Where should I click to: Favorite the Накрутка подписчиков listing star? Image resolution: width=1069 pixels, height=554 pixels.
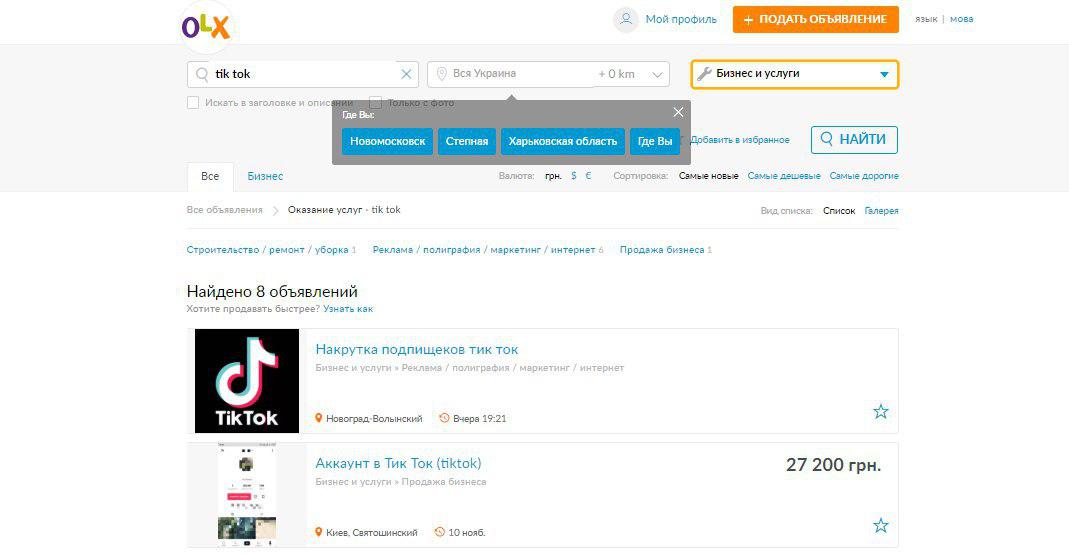click(x=880, y=411)
